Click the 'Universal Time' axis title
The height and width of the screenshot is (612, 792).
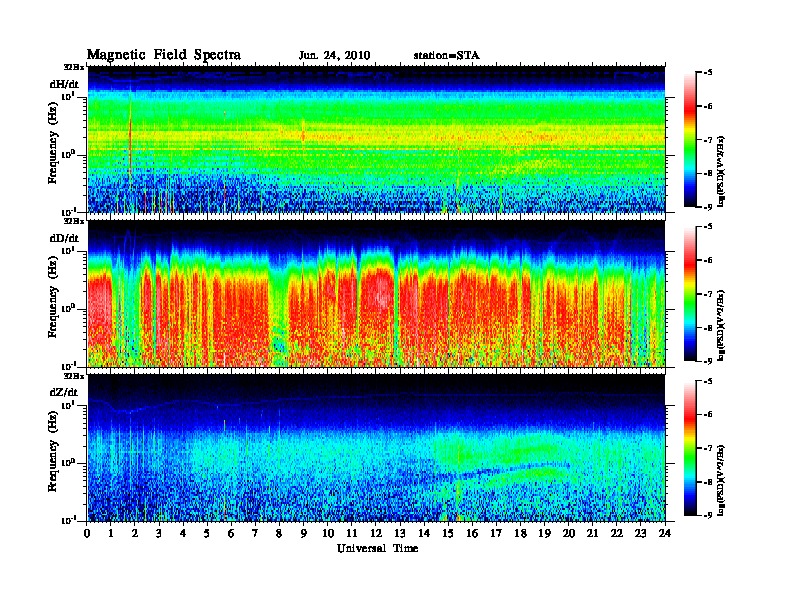(377, 548)
